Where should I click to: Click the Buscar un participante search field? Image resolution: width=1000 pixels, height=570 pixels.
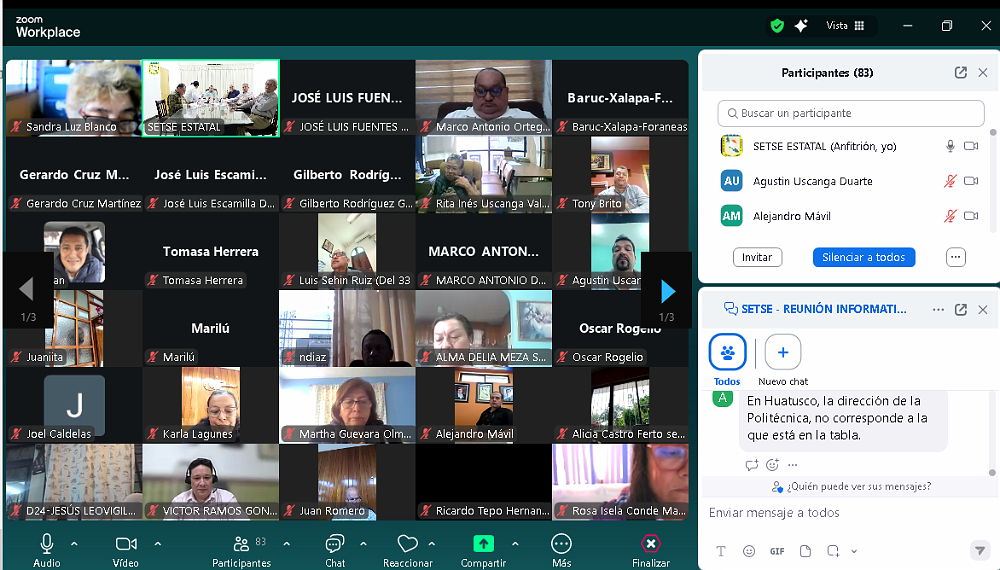(851, 113)
